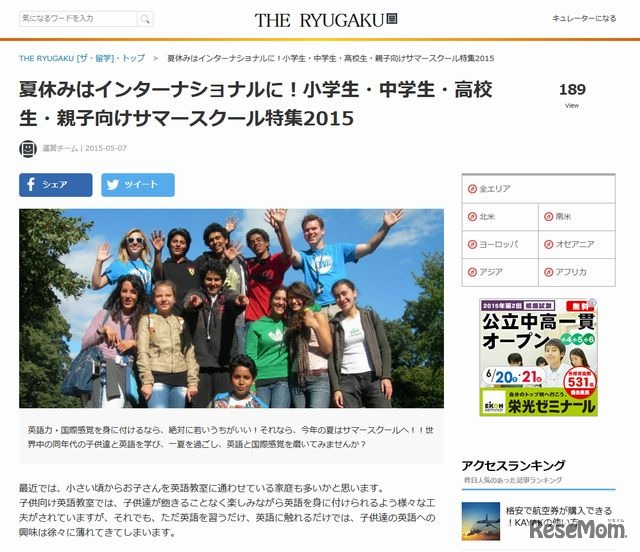Click the Facebook f icon
Image resolution: width=640 pixels, height=552 pixels.
pos(31,185)
